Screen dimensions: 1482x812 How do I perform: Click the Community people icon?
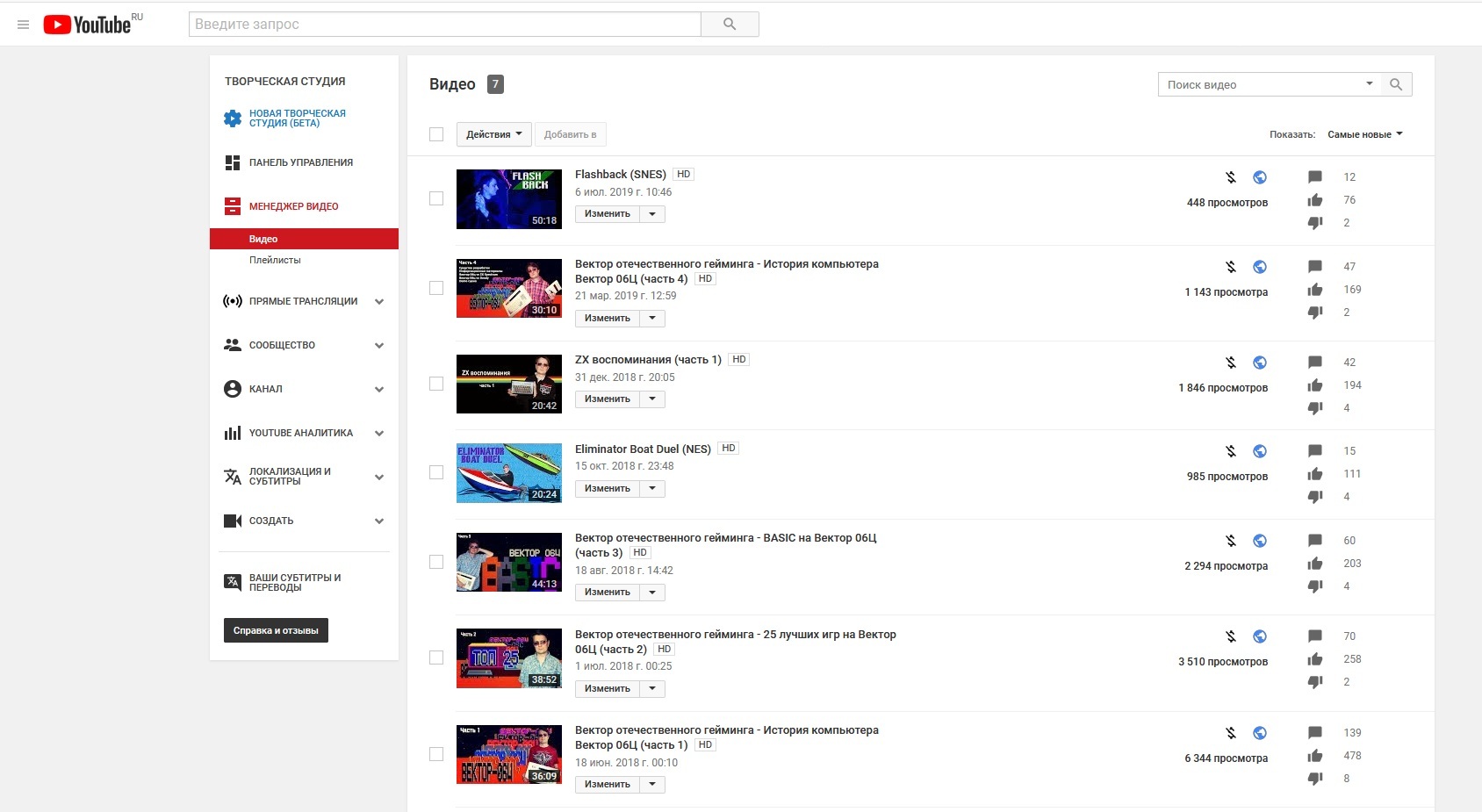click(x=233, y=345)
